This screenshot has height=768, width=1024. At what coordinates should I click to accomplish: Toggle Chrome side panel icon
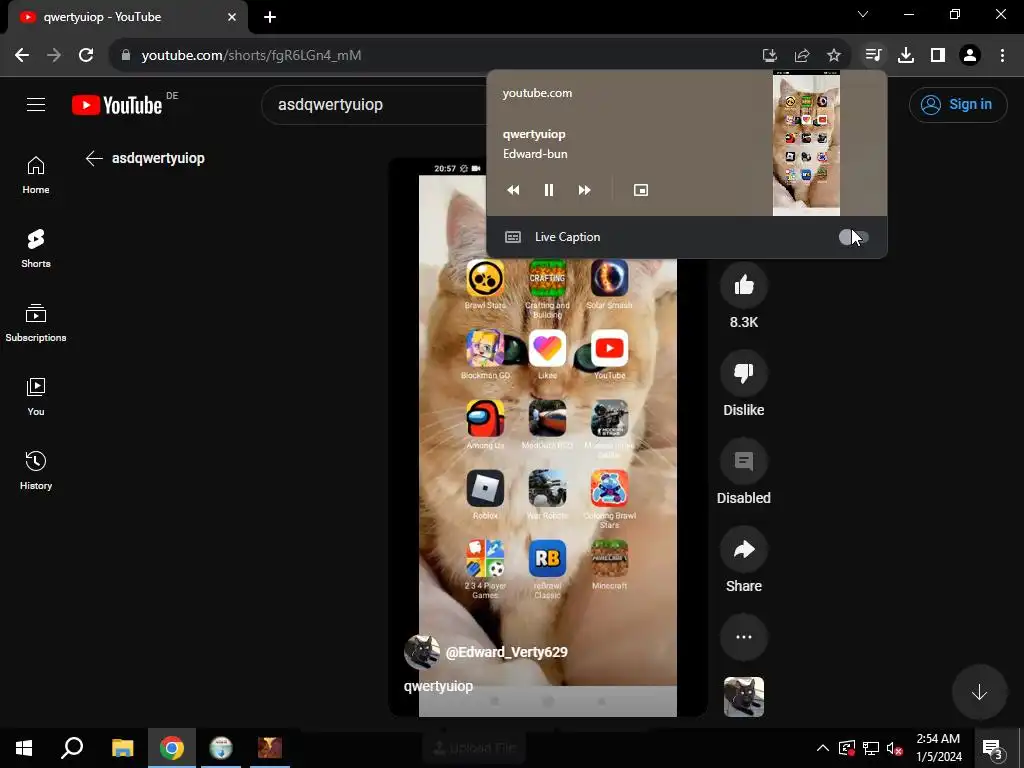[x=938, y=55]
